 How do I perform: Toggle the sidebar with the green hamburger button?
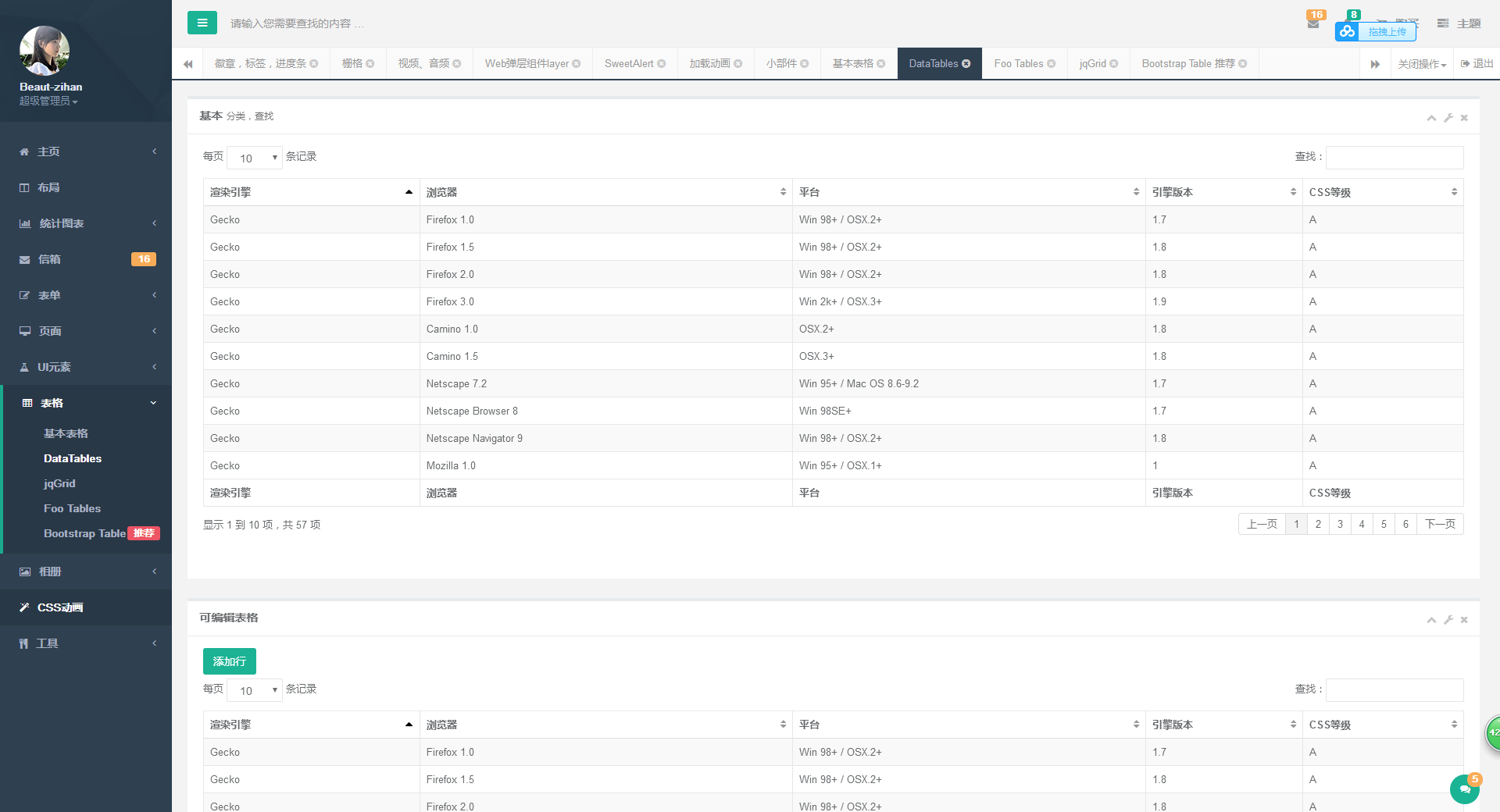click(x=202, y=23)
